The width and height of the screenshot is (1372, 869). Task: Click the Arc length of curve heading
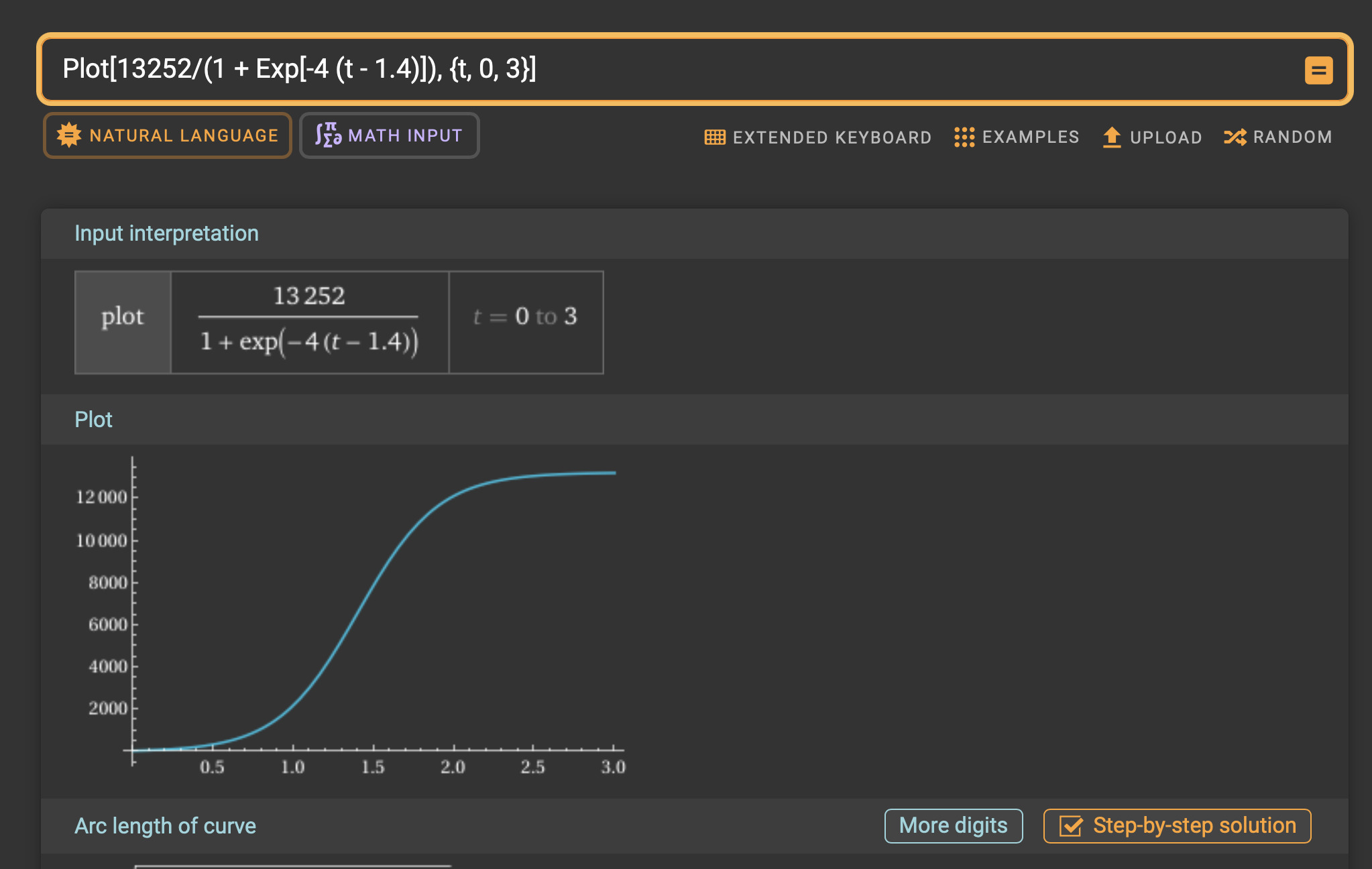(x=165, y=826)
